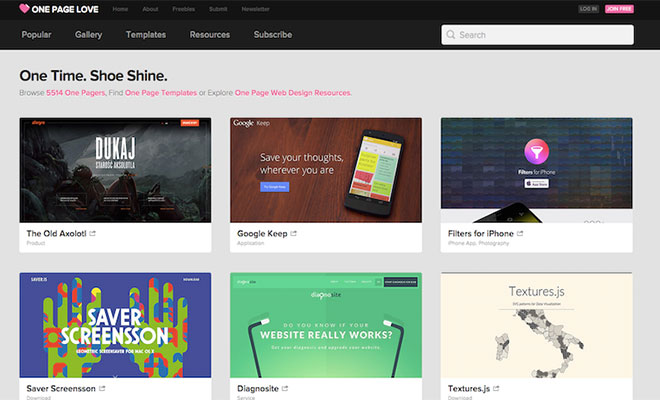Click the Log In button
Viewport: 660px width, 400px height.
coord(588,9)
